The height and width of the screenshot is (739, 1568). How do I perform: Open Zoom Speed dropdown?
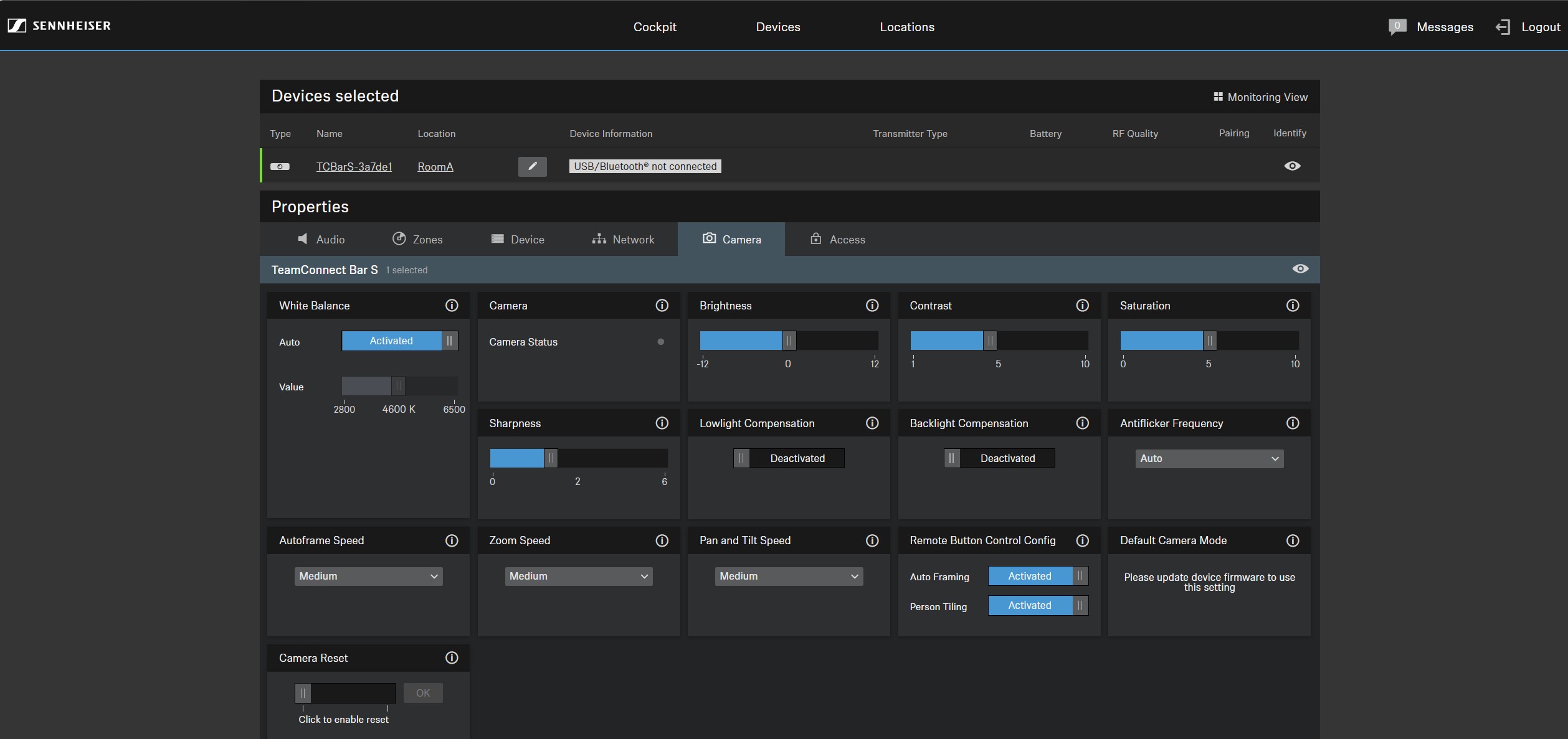pos(579,576)
